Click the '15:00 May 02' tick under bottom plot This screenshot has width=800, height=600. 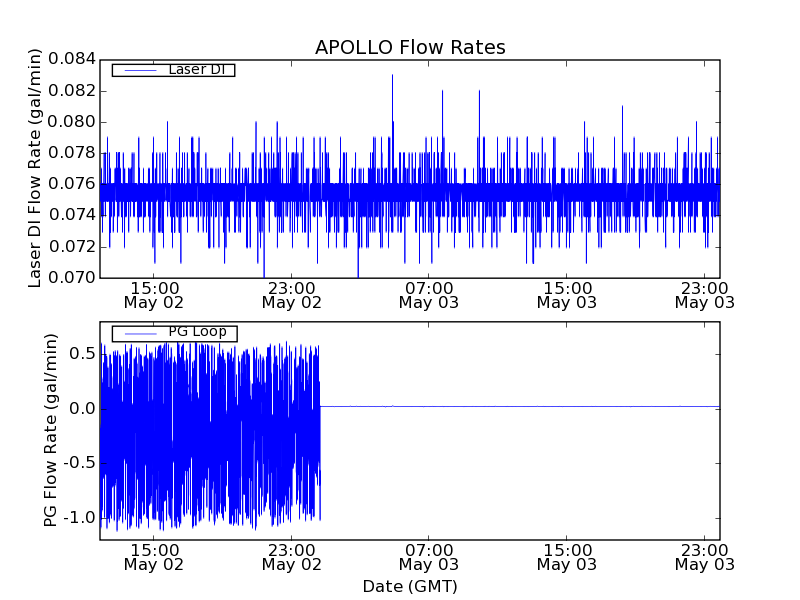153,557
